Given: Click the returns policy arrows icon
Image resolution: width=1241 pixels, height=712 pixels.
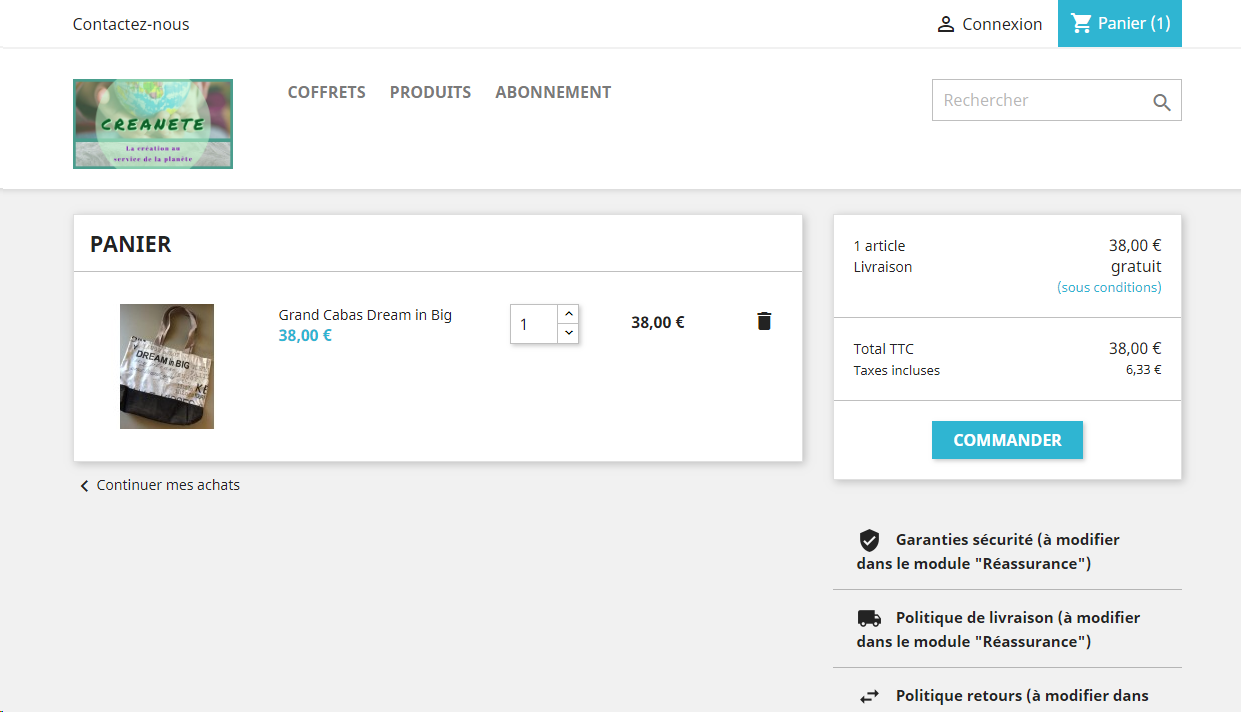Looking at the screenshot, I should coord(869,696).
